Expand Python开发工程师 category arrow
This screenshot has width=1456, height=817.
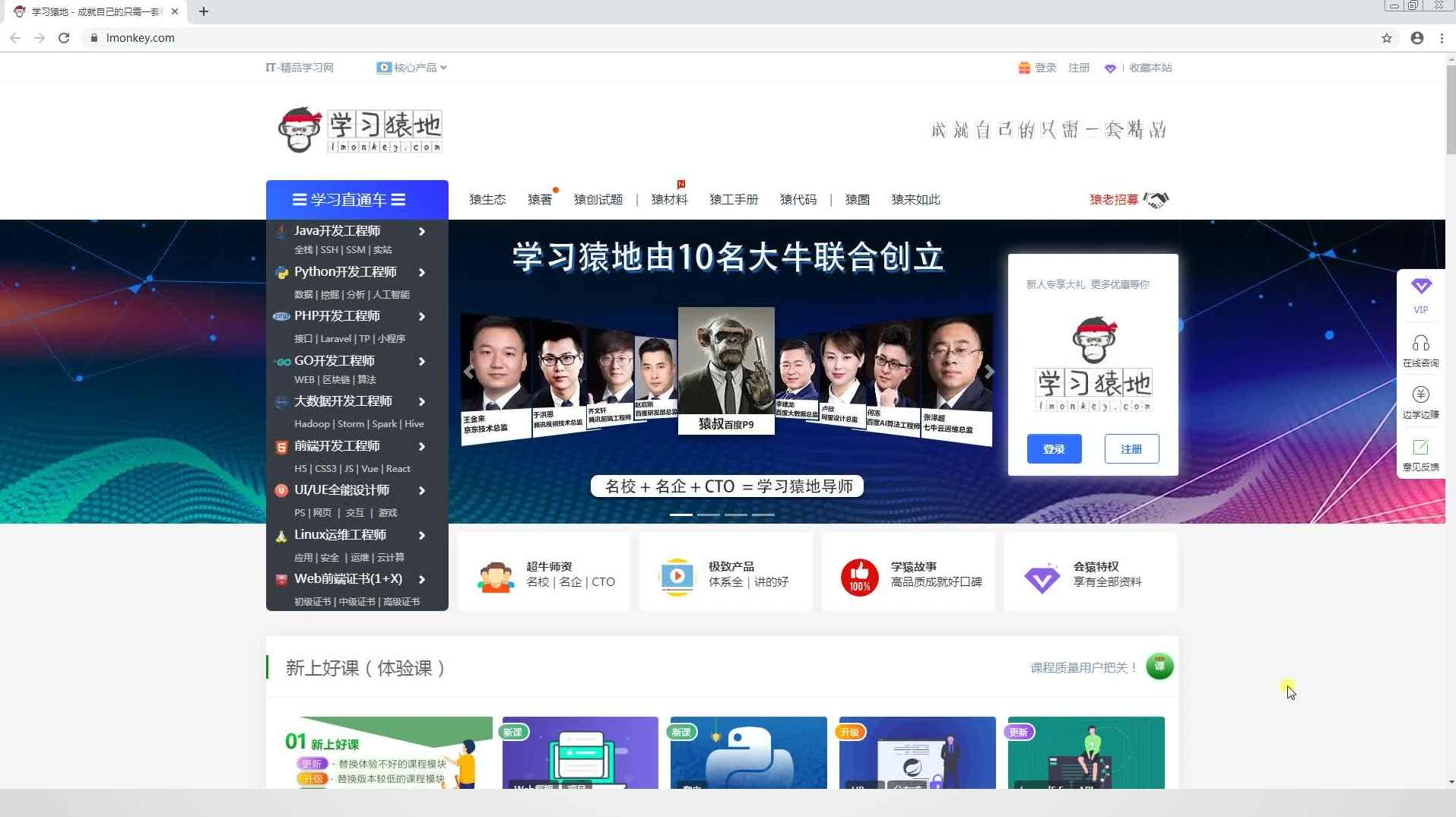[x=422, y=273]
